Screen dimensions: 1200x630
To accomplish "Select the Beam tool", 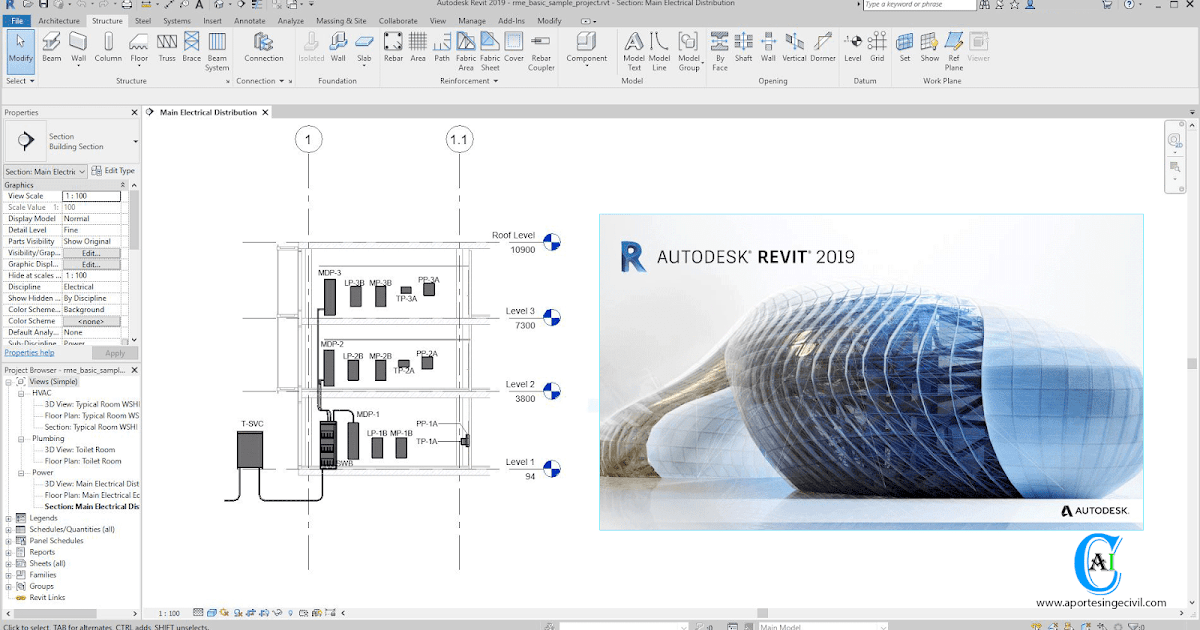I will point(51,48).
